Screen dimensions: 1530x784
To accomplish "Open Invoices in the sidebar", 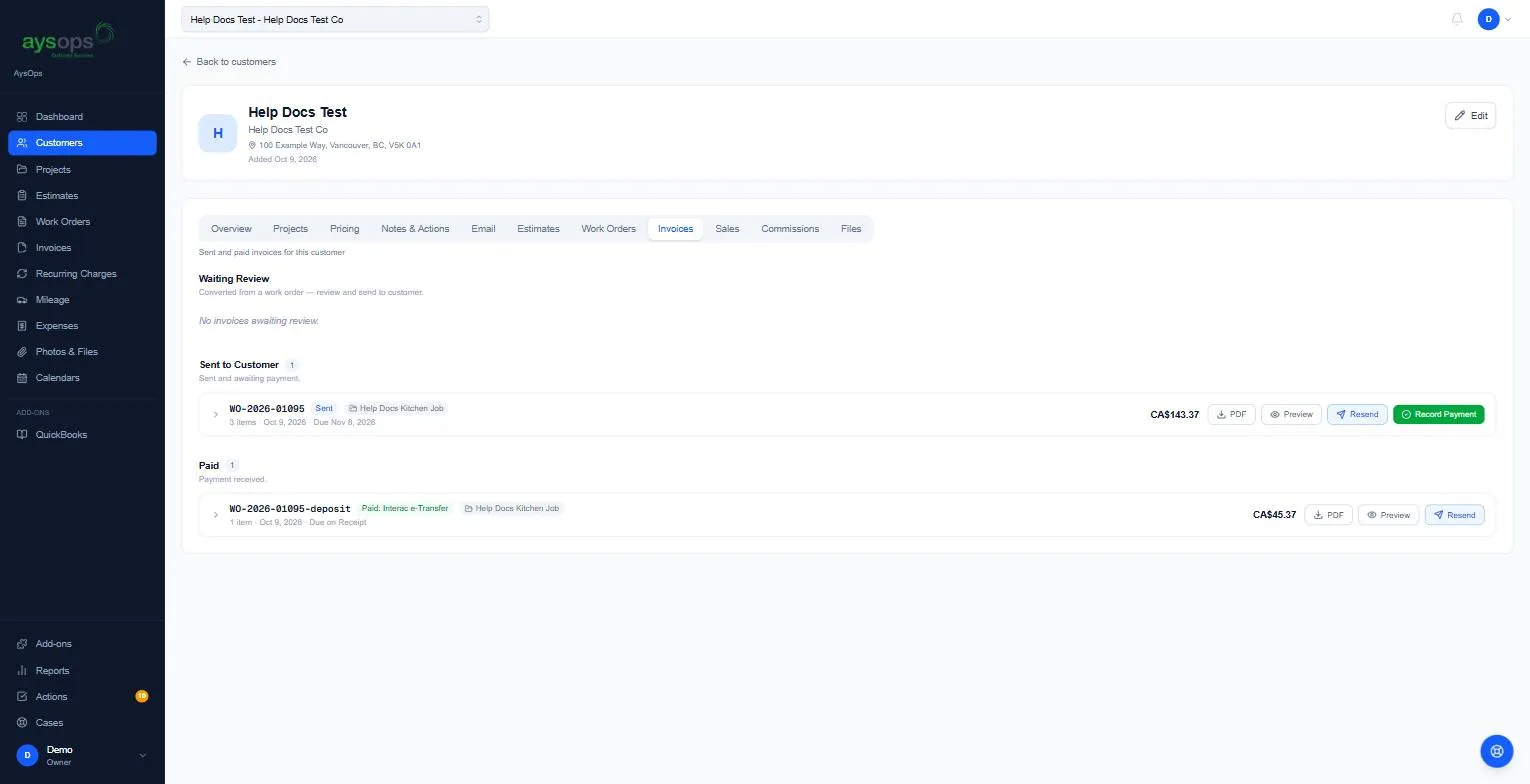I will (82, 247).
